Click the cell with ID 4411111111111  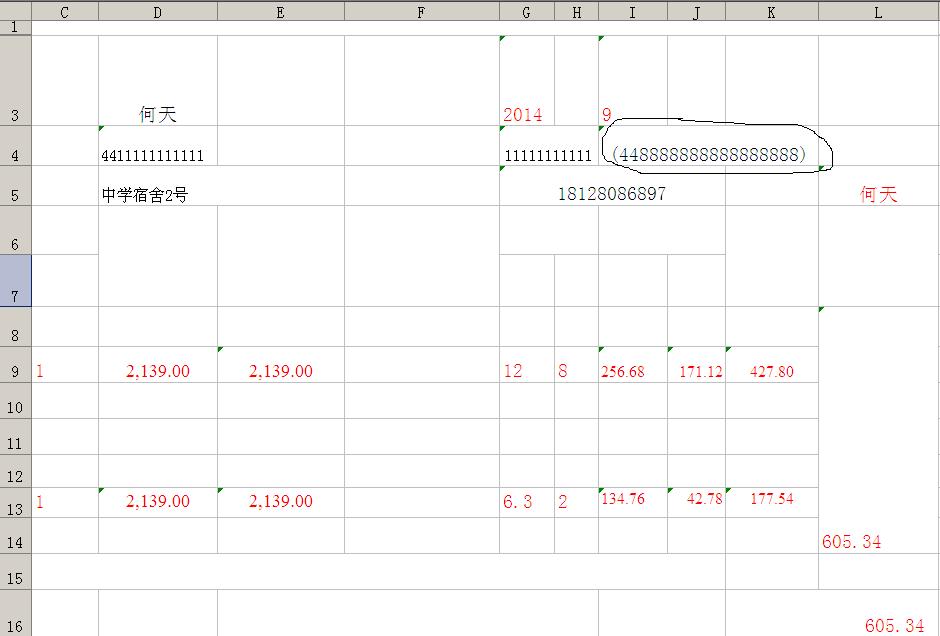158,156
